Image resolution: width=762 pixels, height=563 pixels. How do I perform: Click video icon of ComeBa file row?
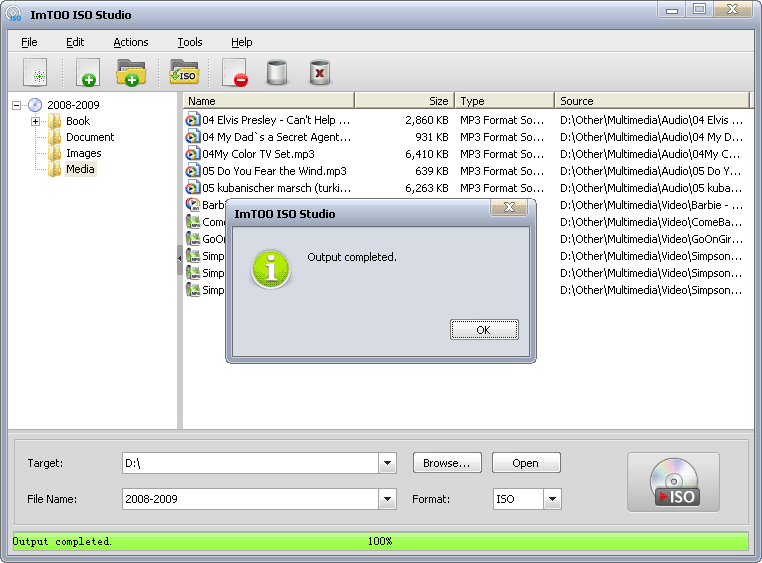[193, 222]
